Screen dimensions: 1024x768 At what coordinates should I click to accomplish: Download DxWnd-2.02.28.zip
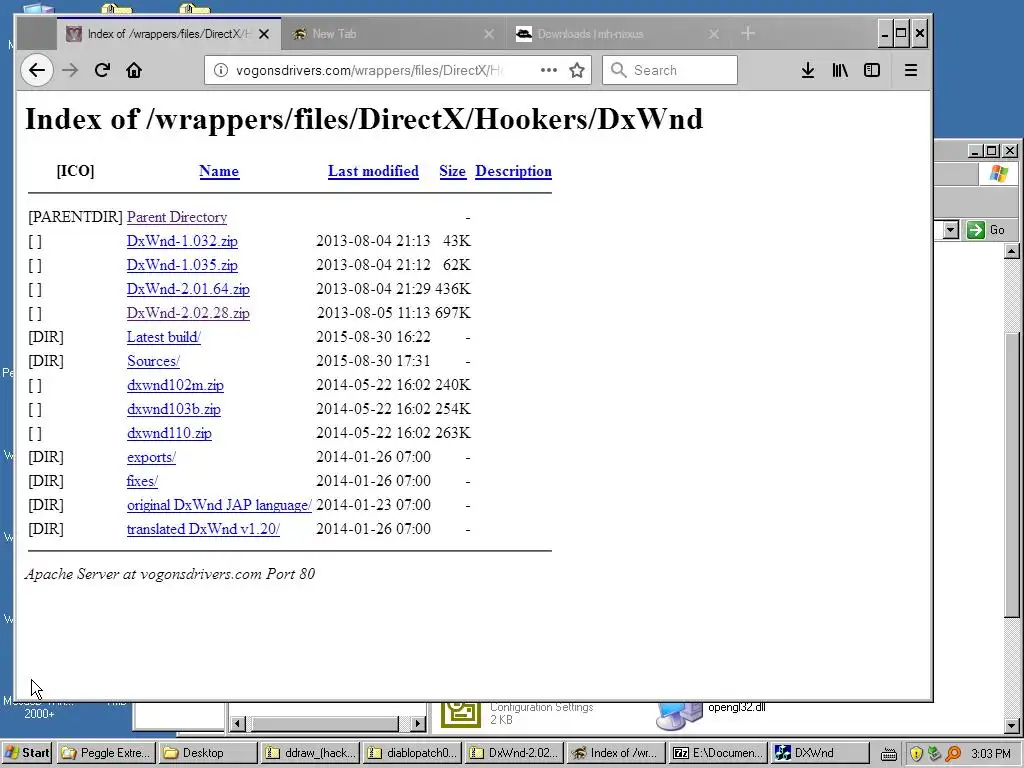(188, 313)
